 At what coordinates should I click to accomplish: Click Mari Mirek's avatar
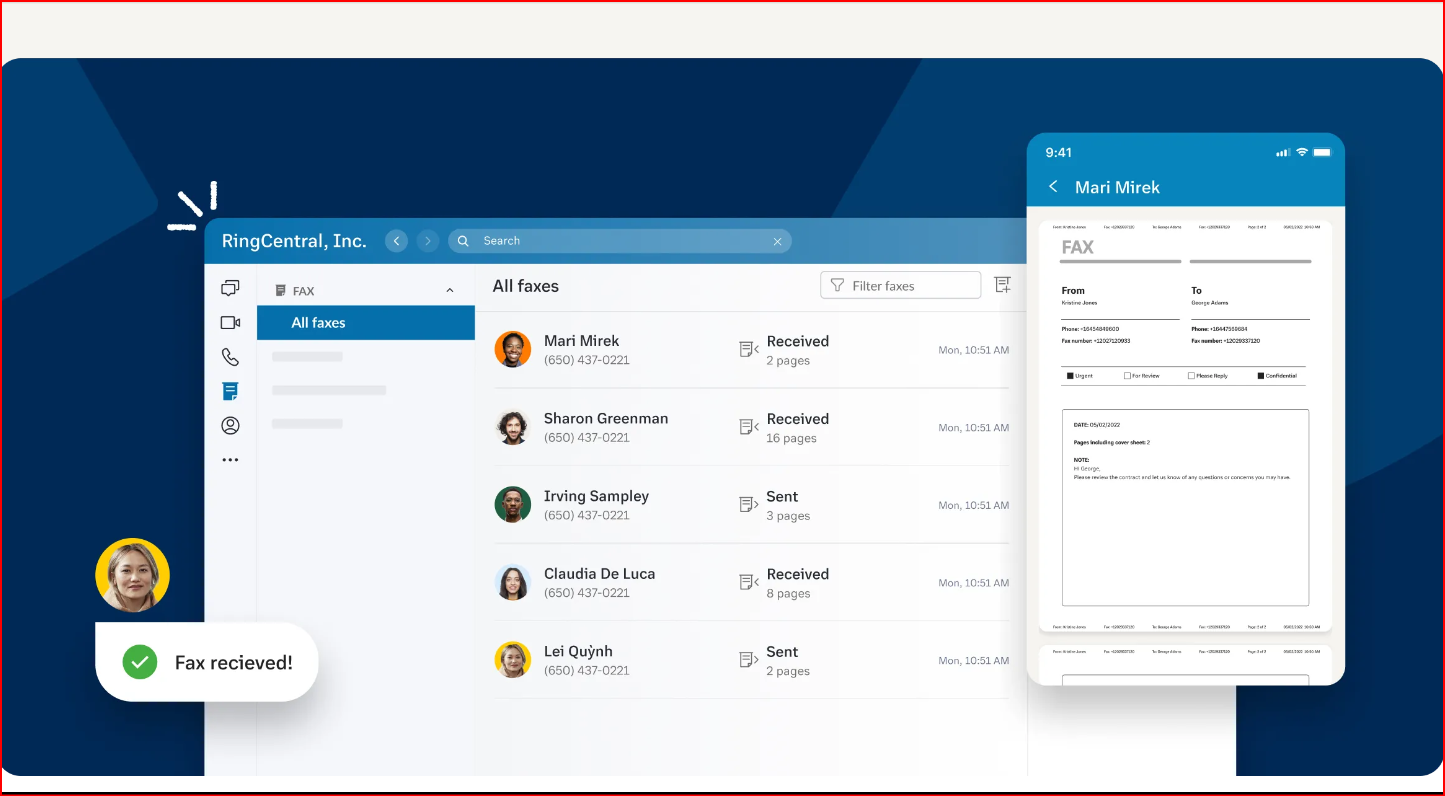[512, 349]
